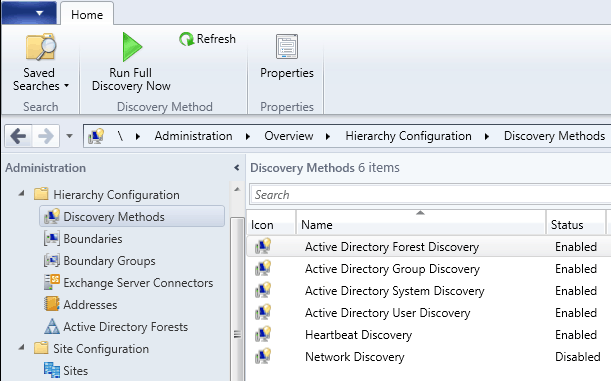Sort by the Icon column header
The width and height of the screenshot is (611, 381).
pyautogui.click(x=271, y=222)
